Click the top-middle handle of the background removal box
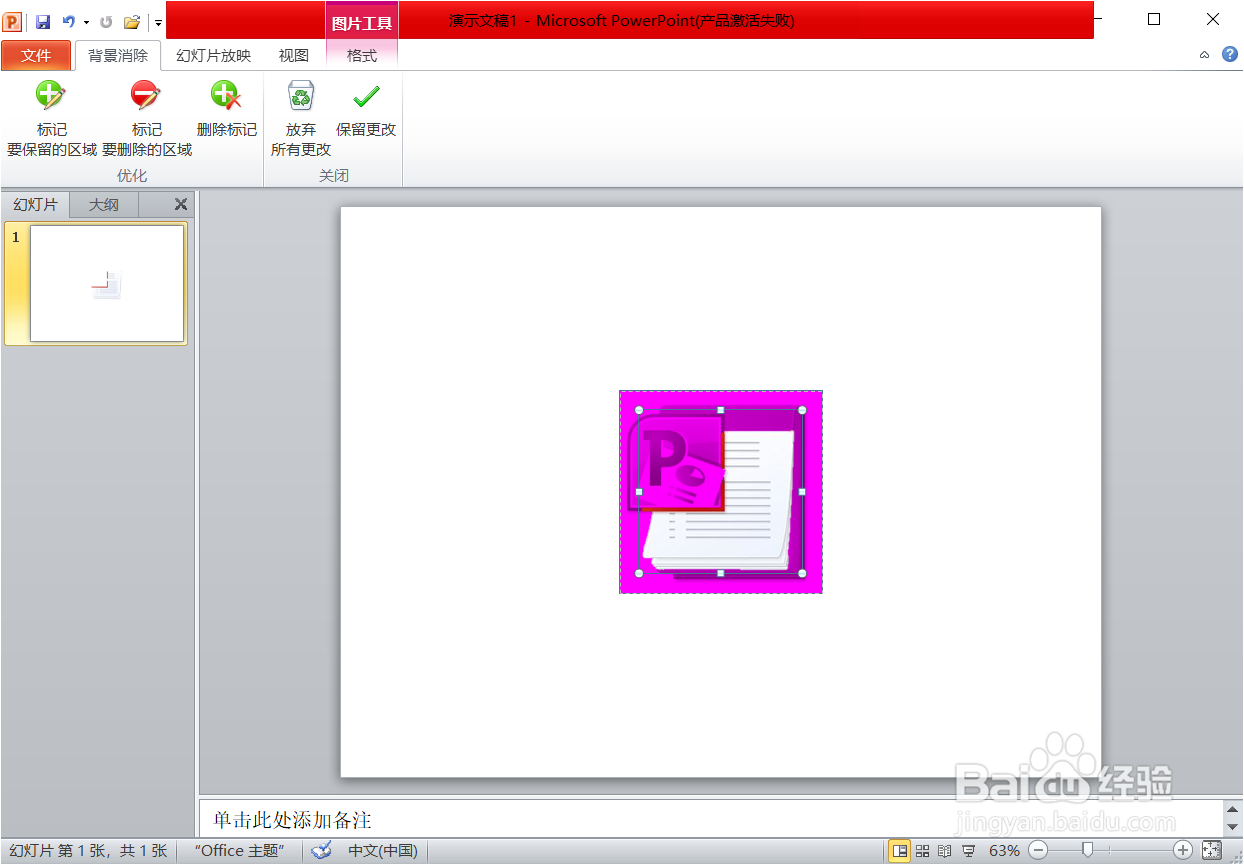The height and width of the screenshot is (865, 1244). click(x=721, y=410)
